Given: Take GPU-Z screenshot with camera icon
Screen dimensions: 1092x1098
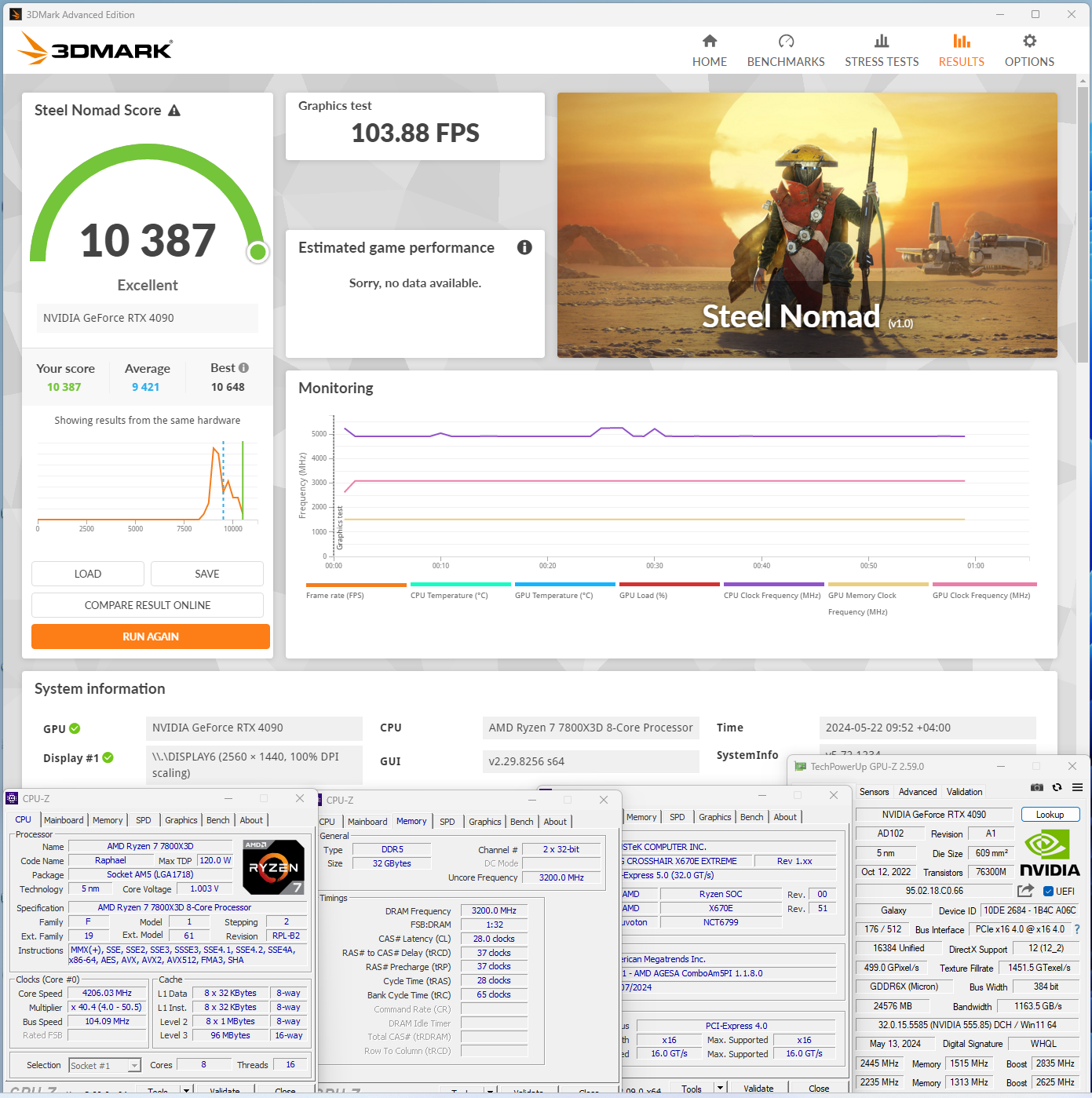Looking at the screenshot, I should pyautogui.click(x=1037, y=787).
